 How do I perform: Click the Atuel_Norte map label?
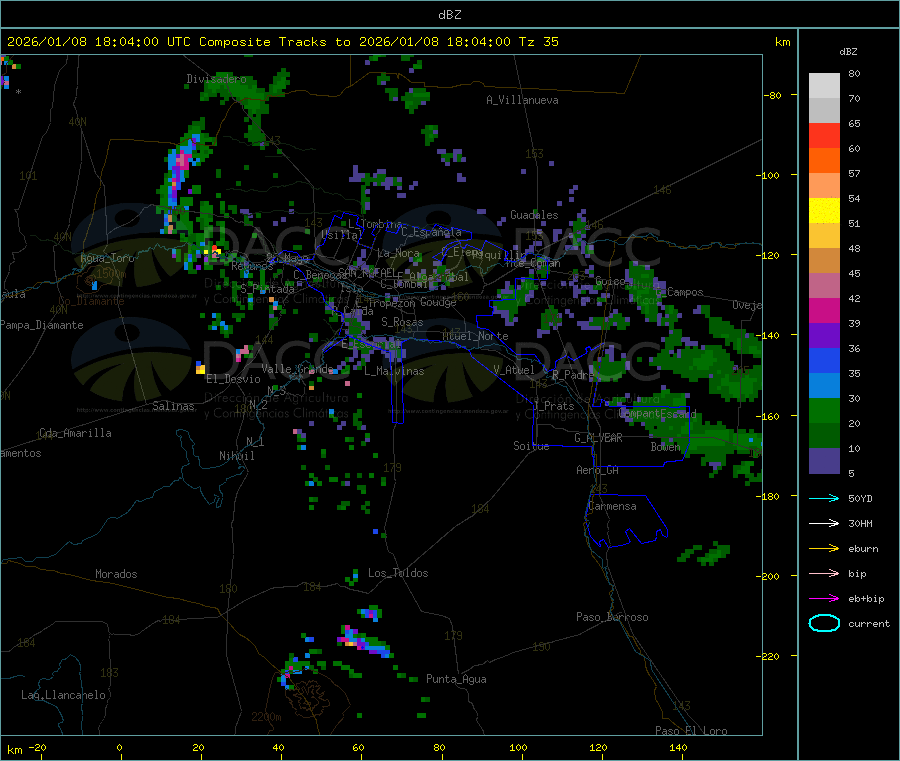(475, 336)
